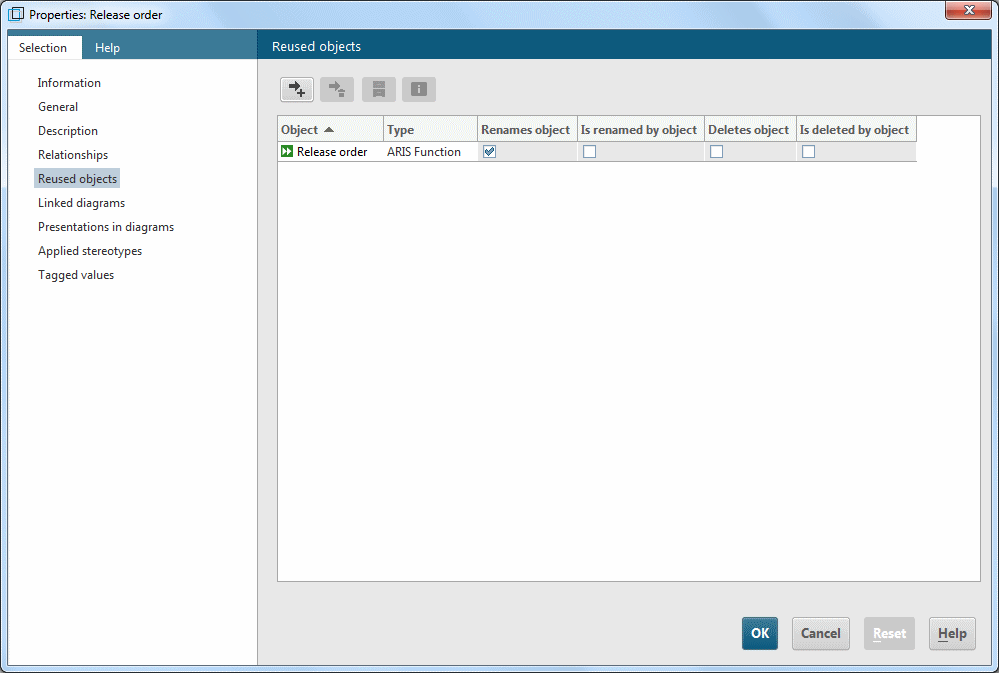Screen dimensions: 999x673
Task: Click the Cancel button
Action: (x=821, y=633)
